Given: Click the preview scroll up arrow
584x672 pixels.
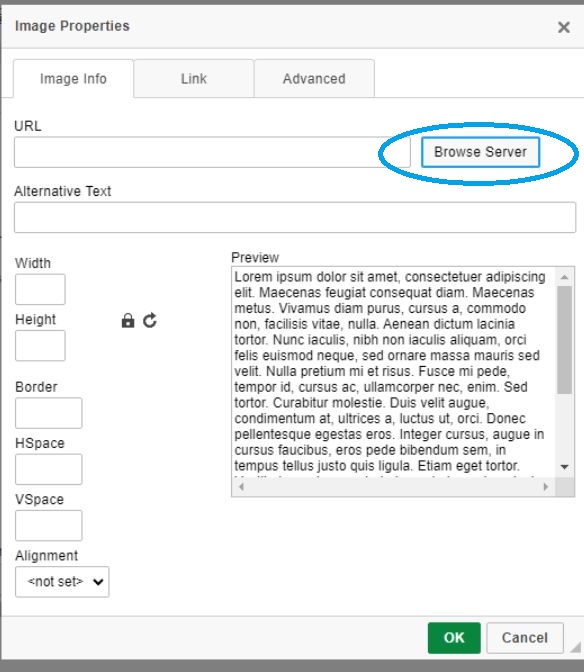Looking at the screenshot, I should (x=565, y=277).
